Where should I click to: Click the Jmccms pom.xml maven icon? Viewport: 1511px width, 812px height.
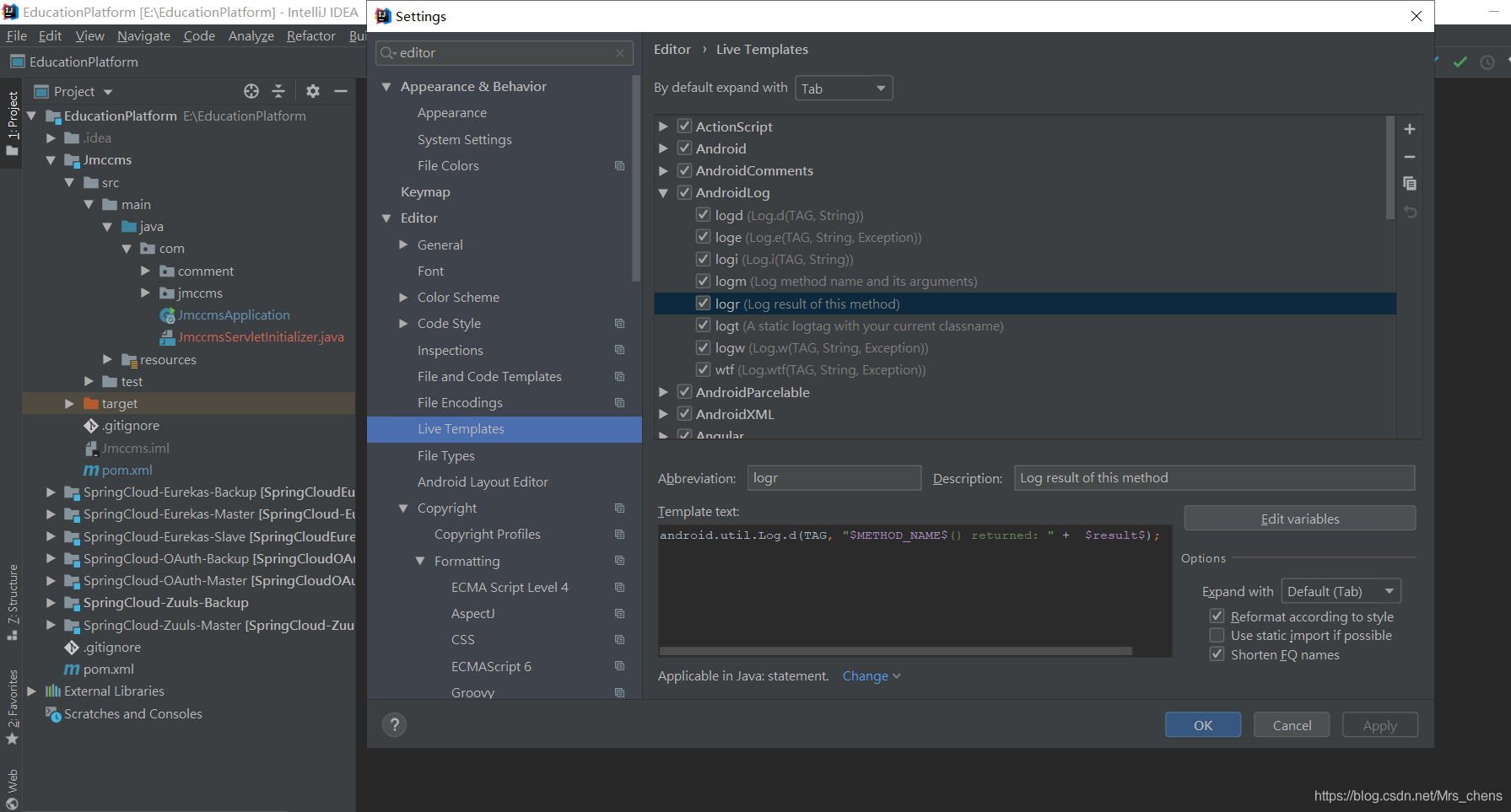tap(91, 471)
